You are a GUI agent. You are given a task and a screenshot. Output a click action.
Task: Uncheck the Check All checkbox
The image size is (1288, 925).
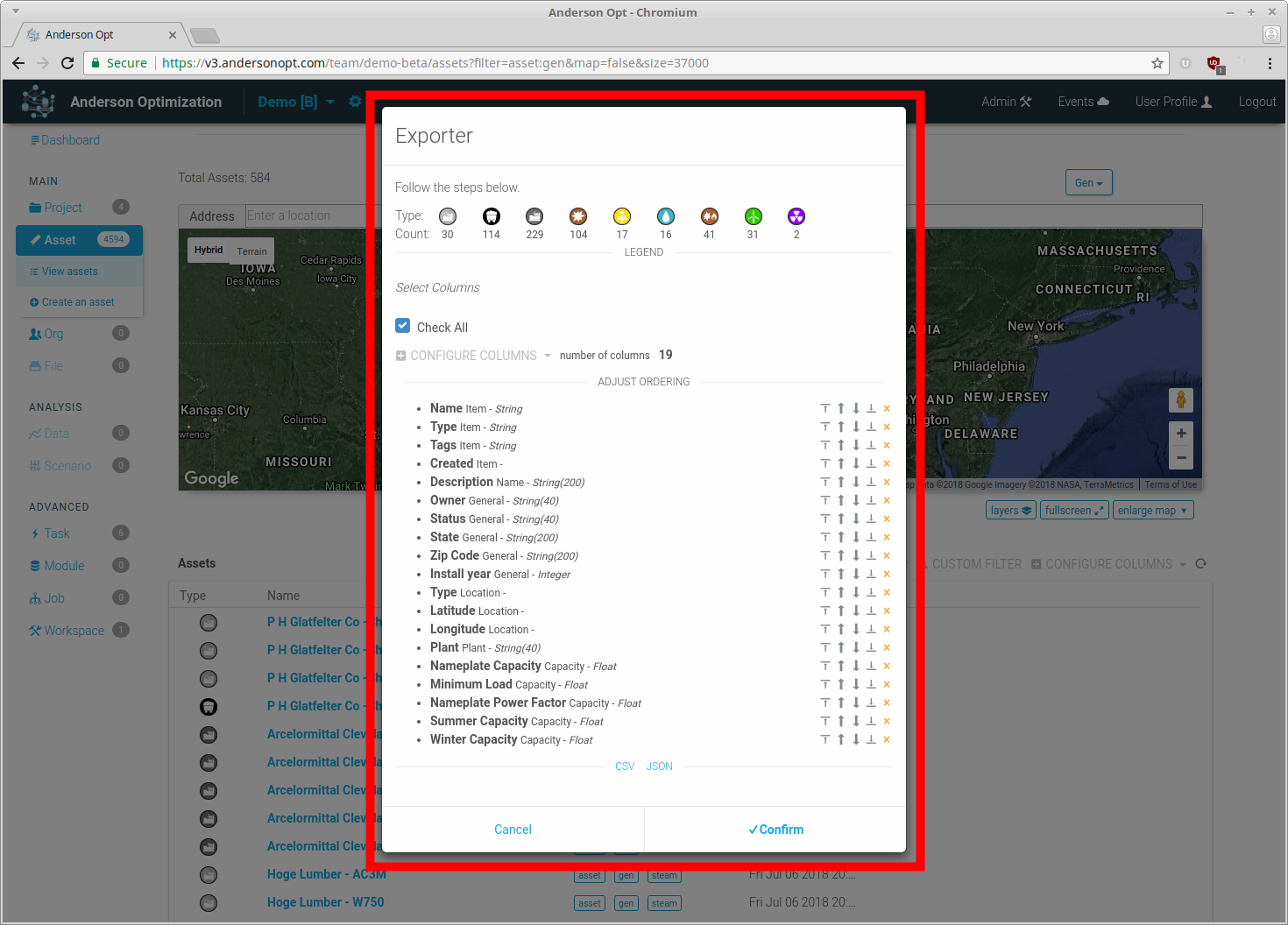coord(403,326)
